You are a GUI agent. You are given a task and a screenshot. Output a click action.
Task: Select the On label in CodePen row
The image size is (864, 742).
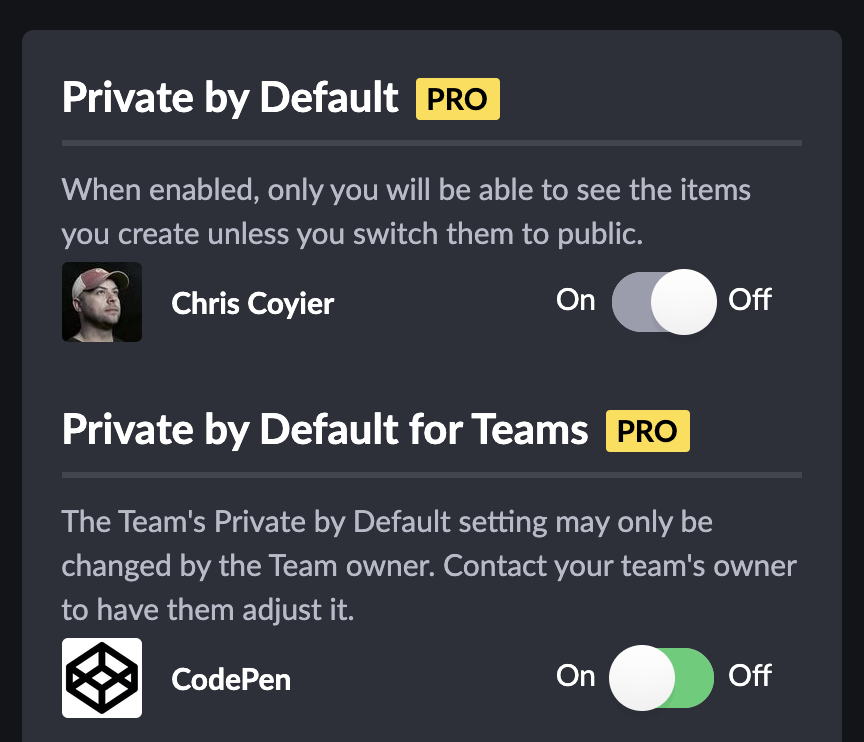coord(575,676)
